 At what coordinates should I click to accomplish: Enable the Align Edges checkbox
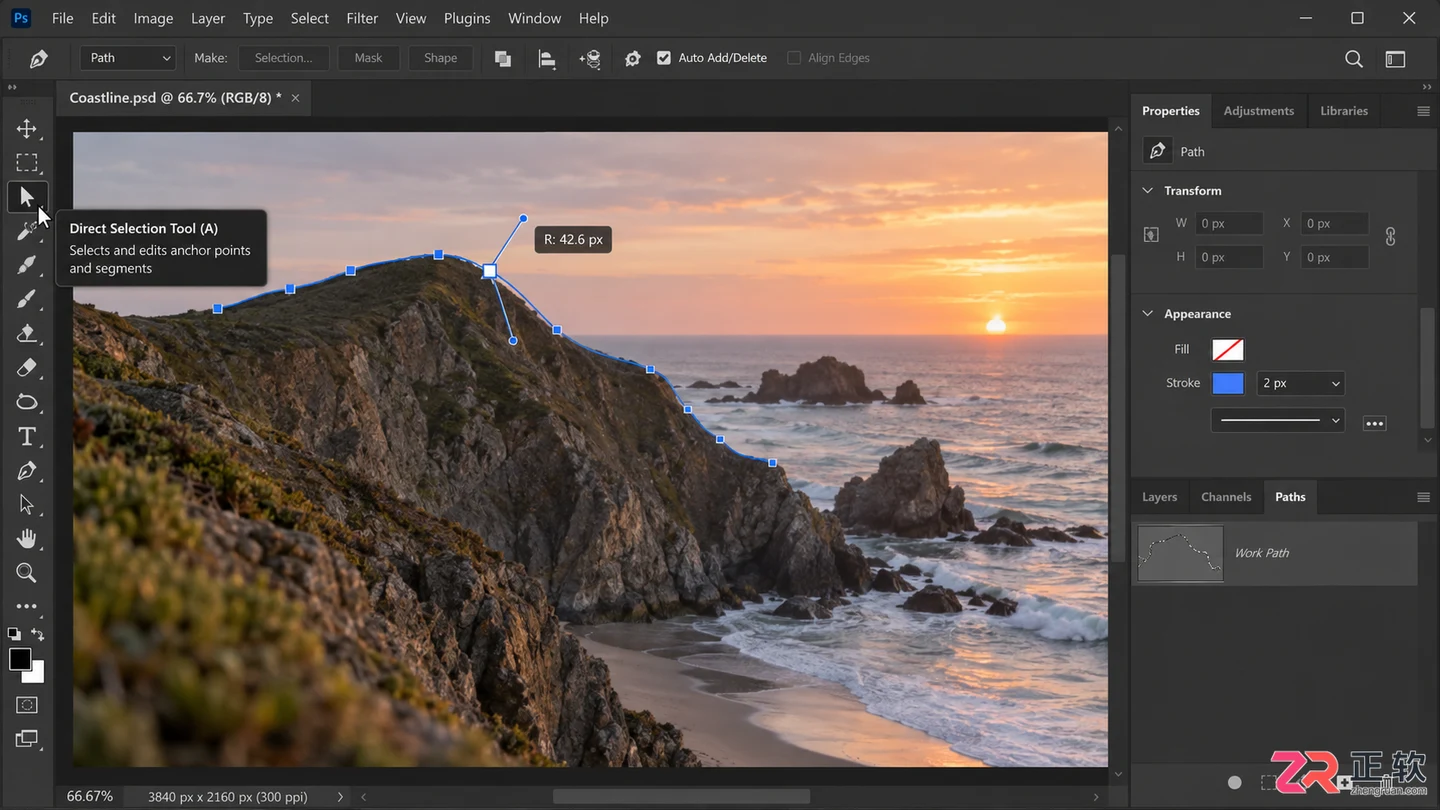tap(794, 58)
